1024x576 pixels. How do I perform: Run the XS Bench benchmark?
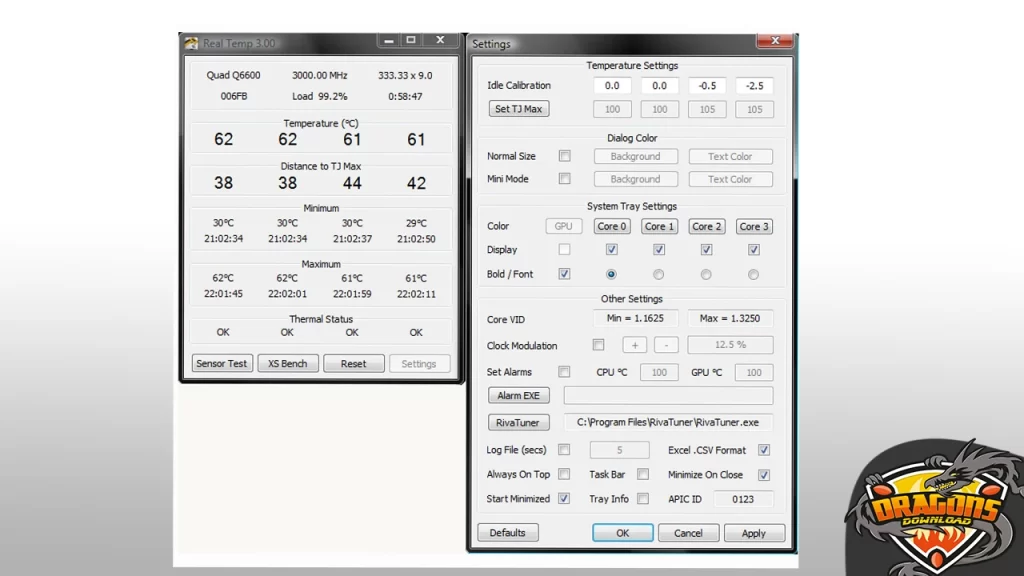[x=288, y=363]
